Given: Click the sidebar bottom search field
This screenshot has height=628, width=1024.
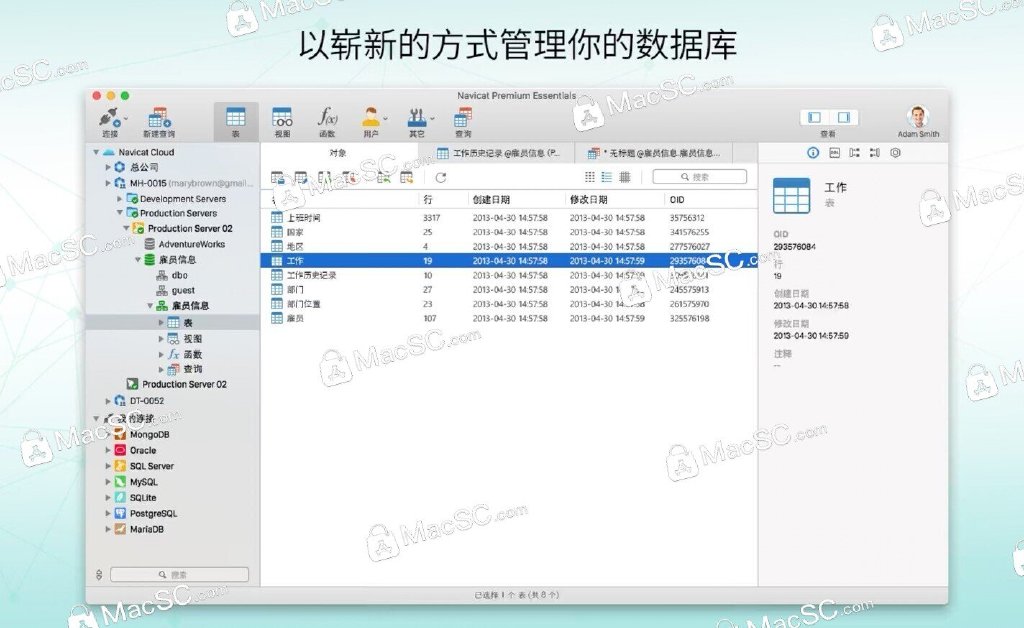Looking at the screenshot, I should click(179, 574).
